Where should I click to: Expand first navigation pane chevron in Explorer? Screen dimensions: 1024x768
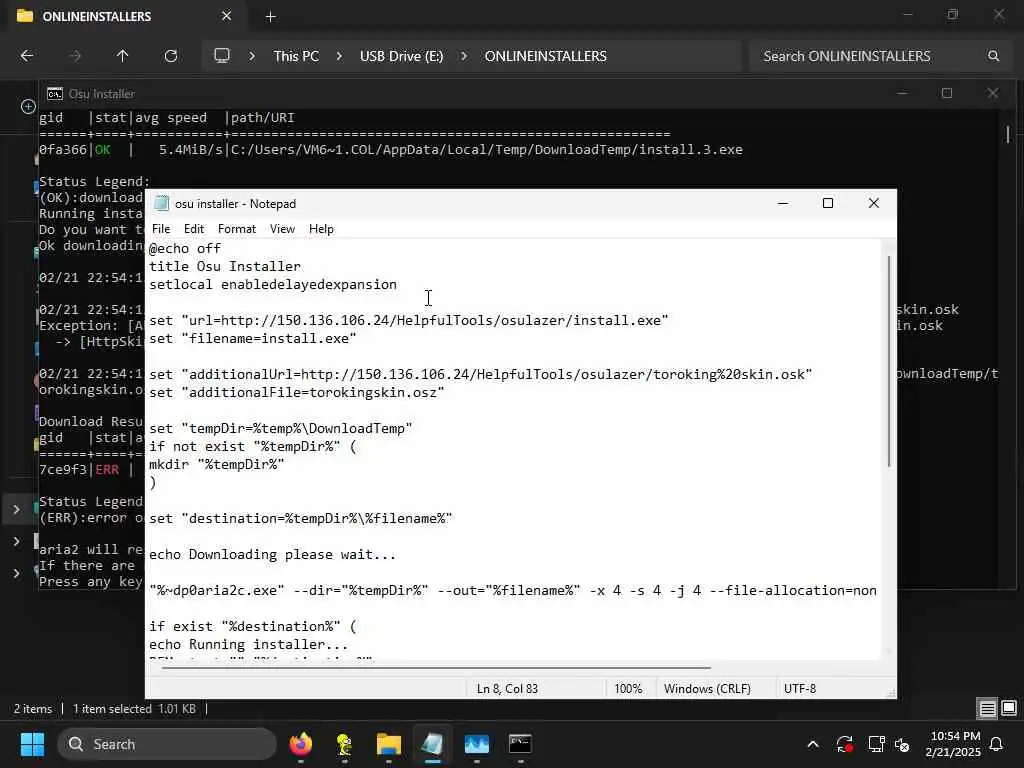click(x=16, y=509)
